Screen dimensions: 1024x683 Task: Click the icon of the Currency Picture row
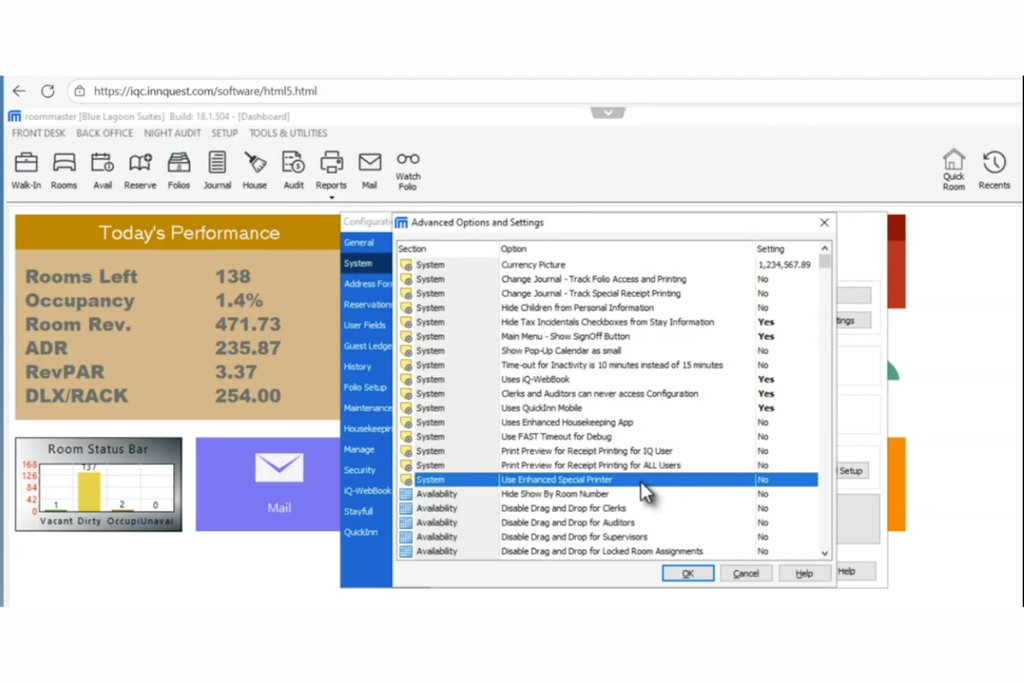click(406, 264)
